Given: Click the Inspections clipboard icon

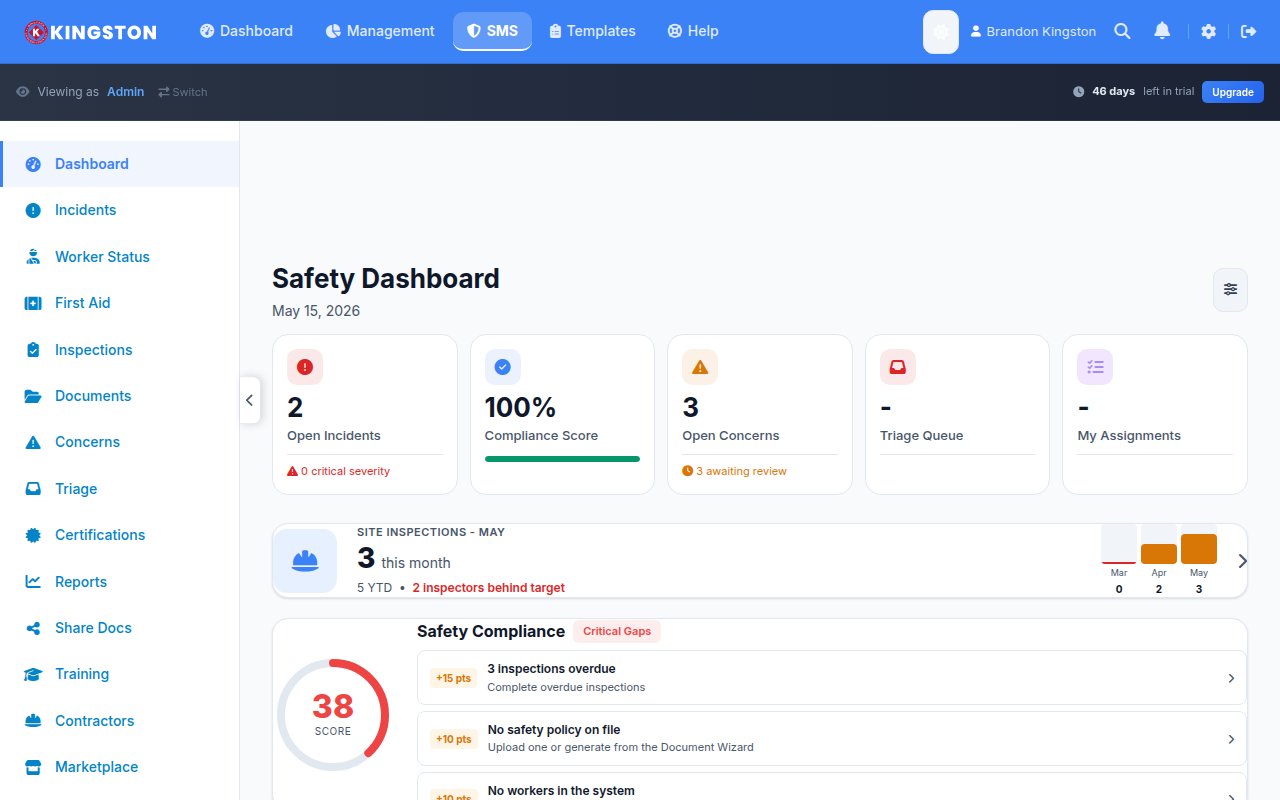Looking at the screenshot, I should click(33, 350).
